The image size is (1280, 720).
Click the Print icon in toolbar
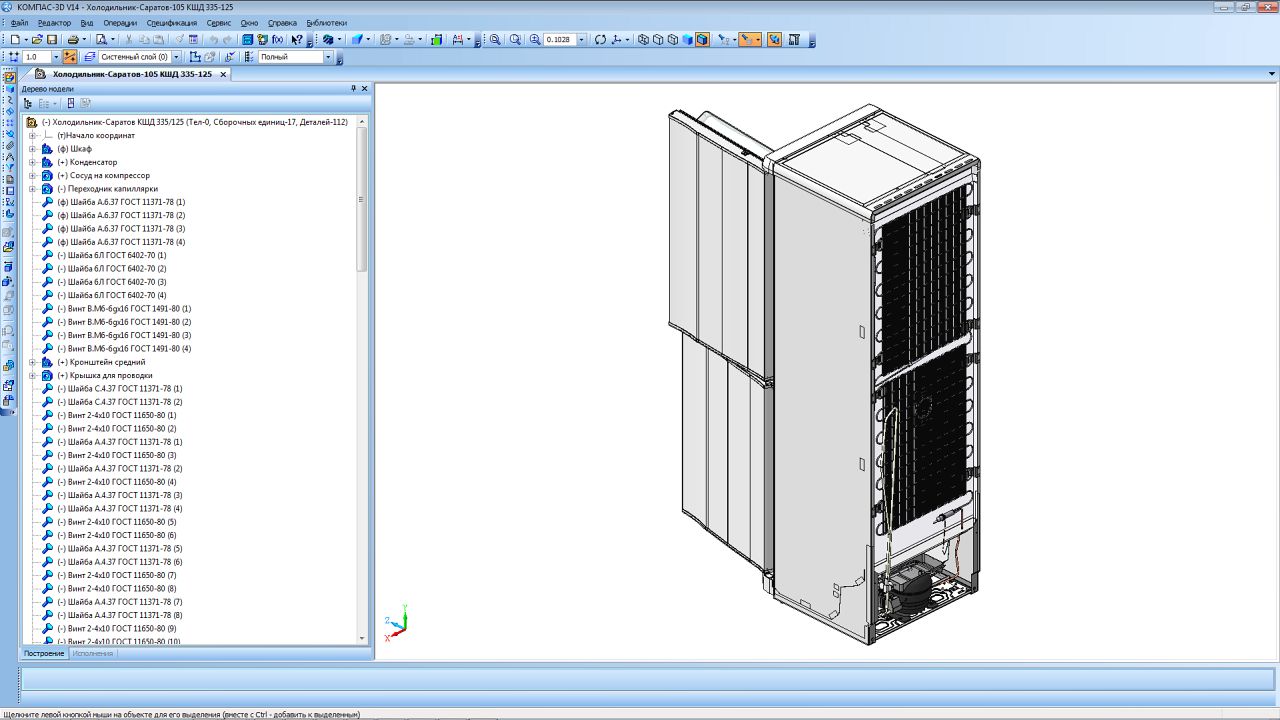click(x=73, y=40)
